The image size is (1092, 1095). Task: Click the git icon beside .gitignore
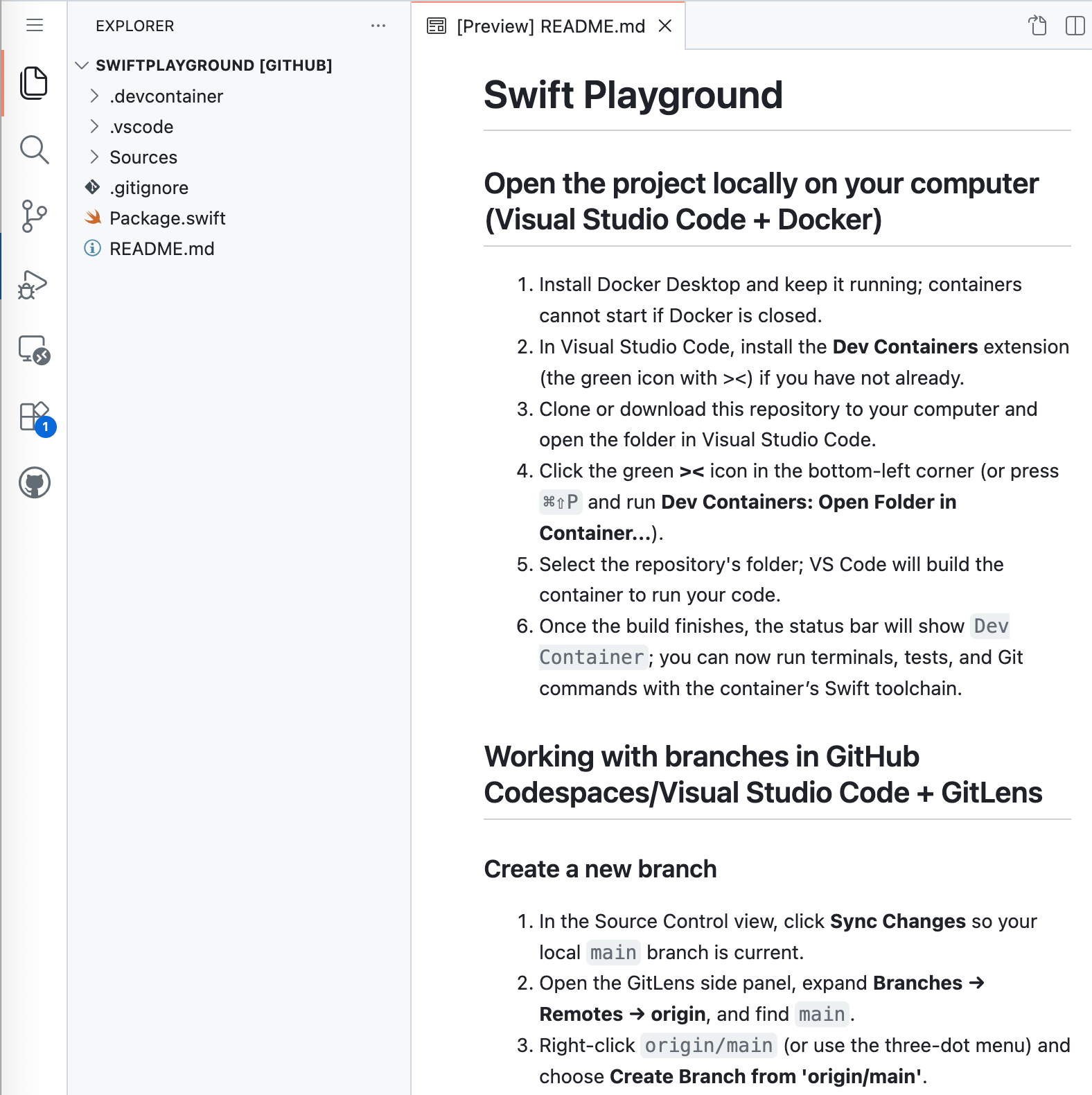pos(92,187)
